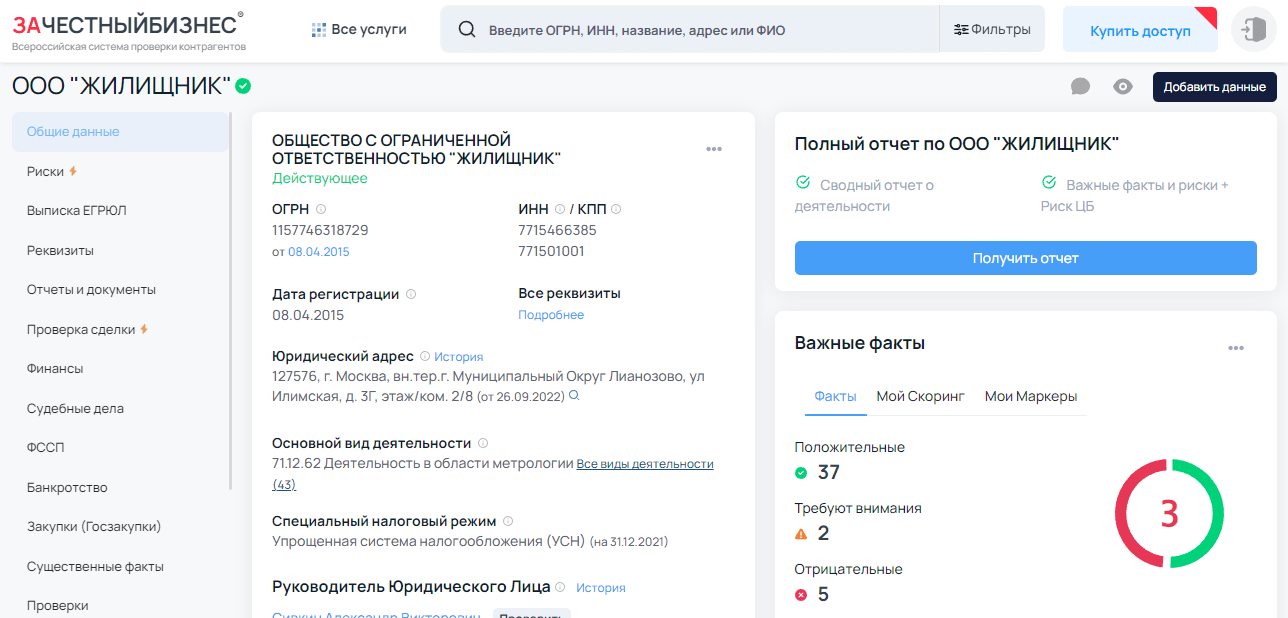Open the comment bubble icon near company name
Screen dimensions: 1288x618
tap(1081, 87)
